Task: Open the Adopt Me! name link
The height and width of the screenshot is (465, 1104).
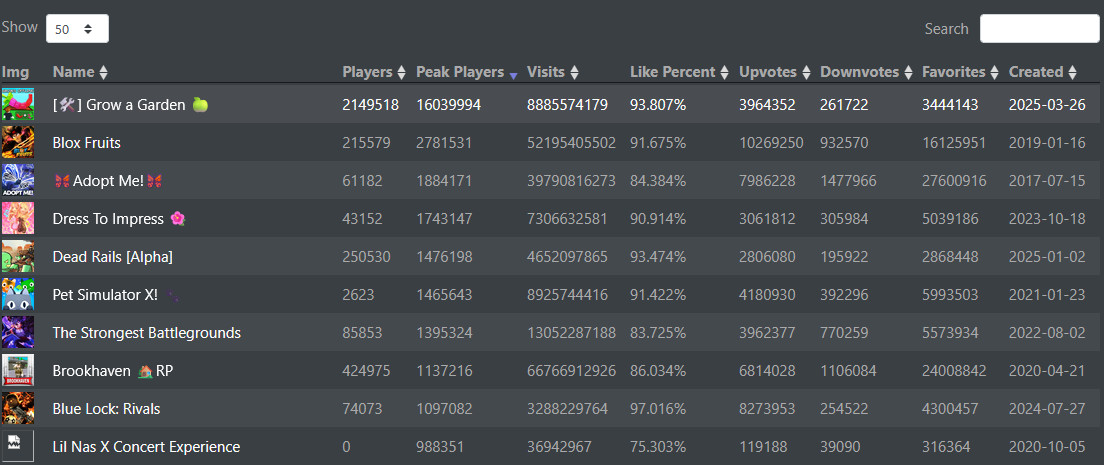Action: (108, 181)
